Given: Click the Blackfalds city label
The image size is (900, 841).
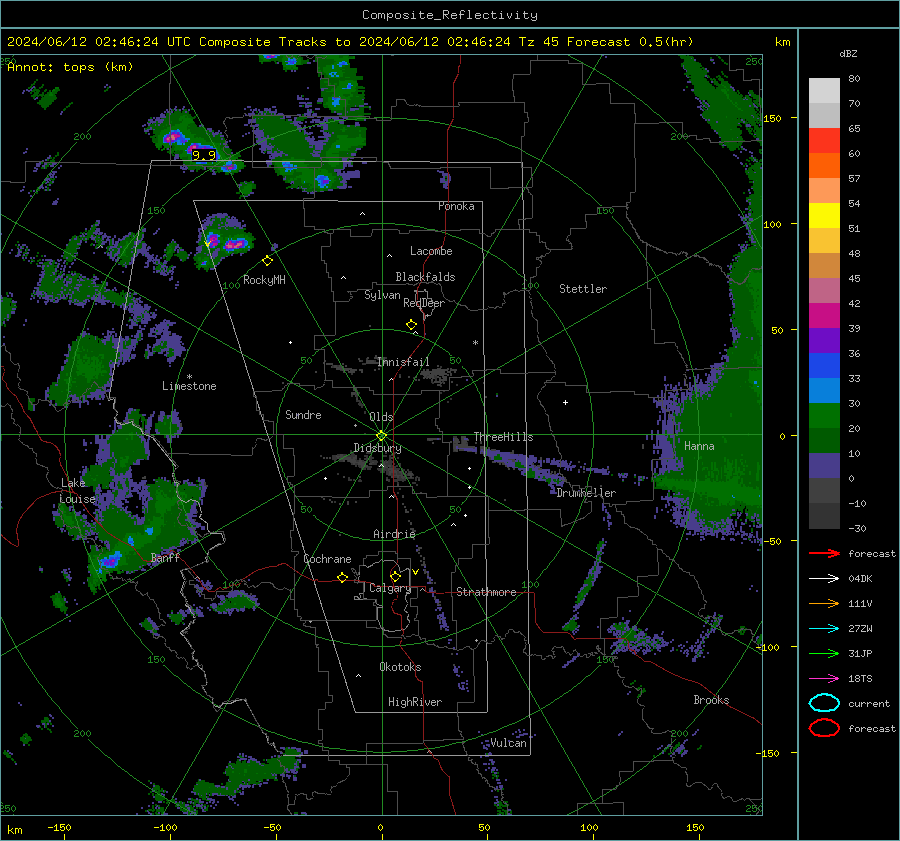Looking at the screenshot, I should [x=425, y=277].
